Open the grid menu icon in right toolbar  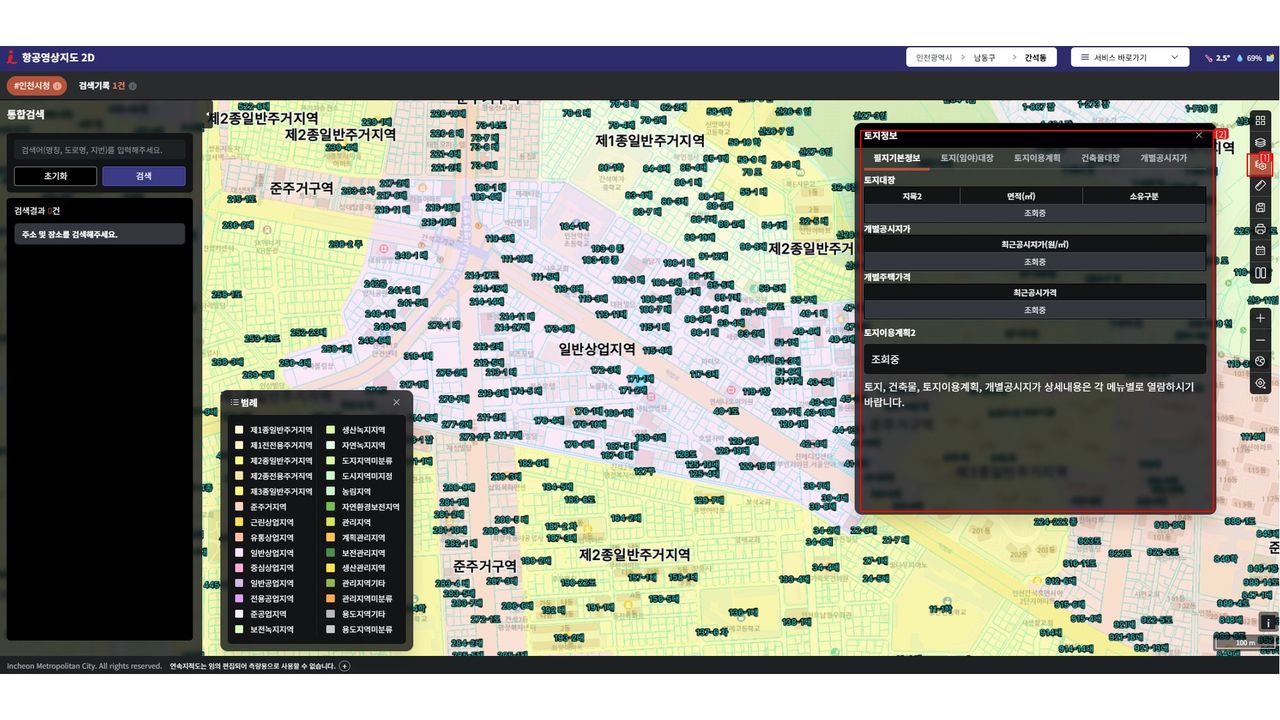tap(1260, 121)
